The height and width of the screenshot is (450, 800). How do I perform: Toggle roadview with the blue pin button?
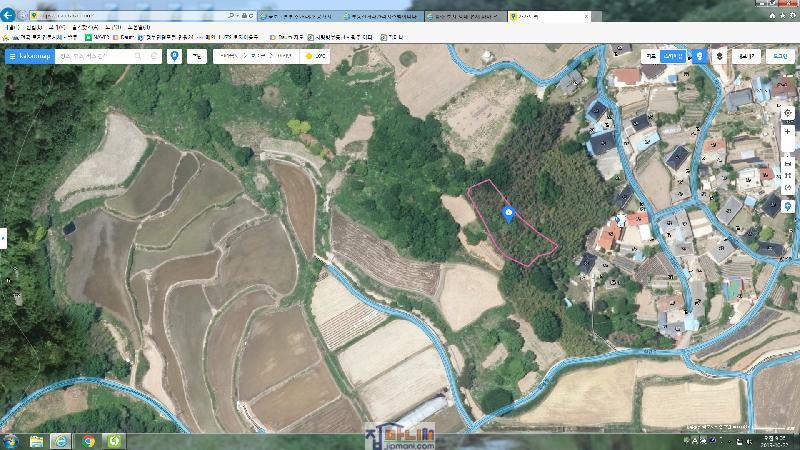699,56
